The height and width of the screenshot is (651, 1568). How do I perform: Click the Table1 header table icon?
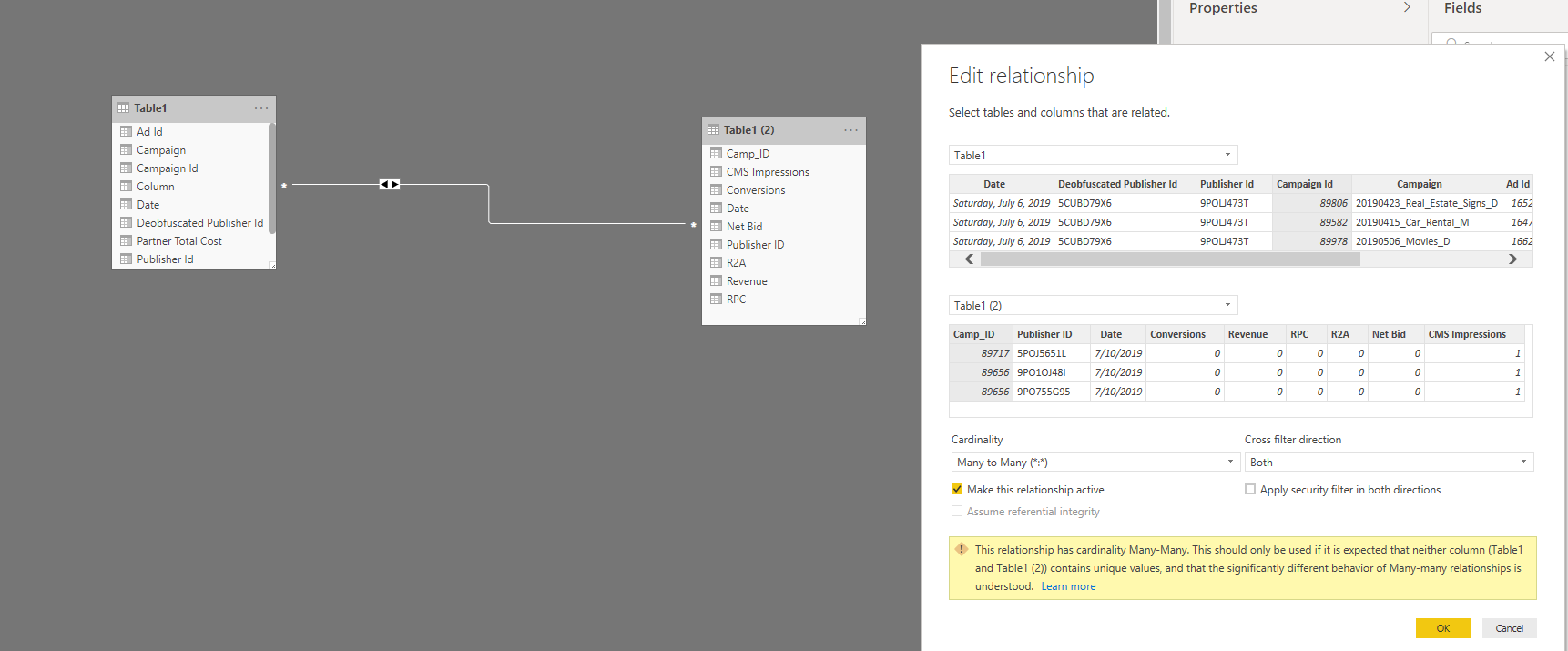(x=123, y=108)
